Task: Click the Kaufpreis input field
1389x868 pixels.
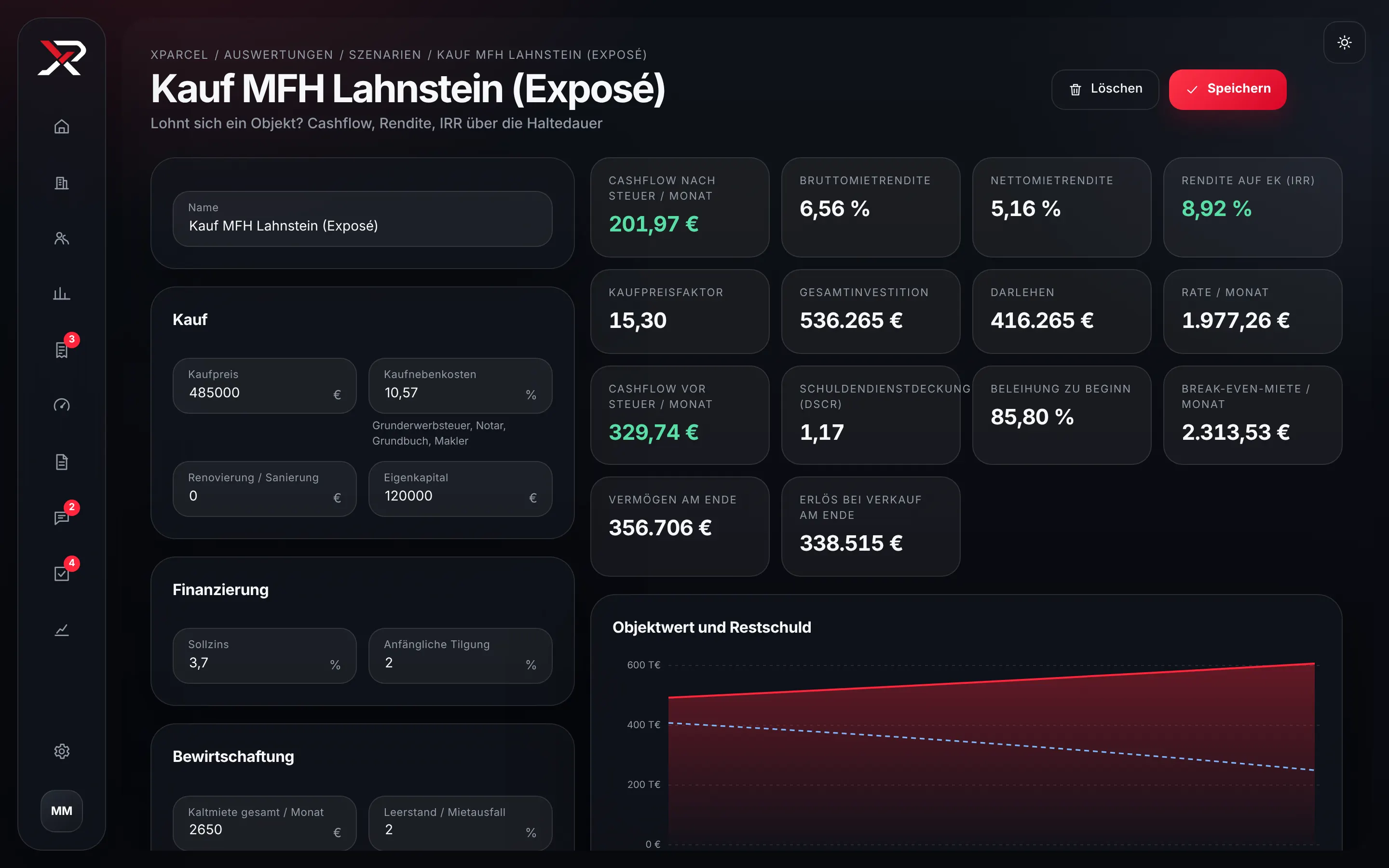Action: [265, 385]
